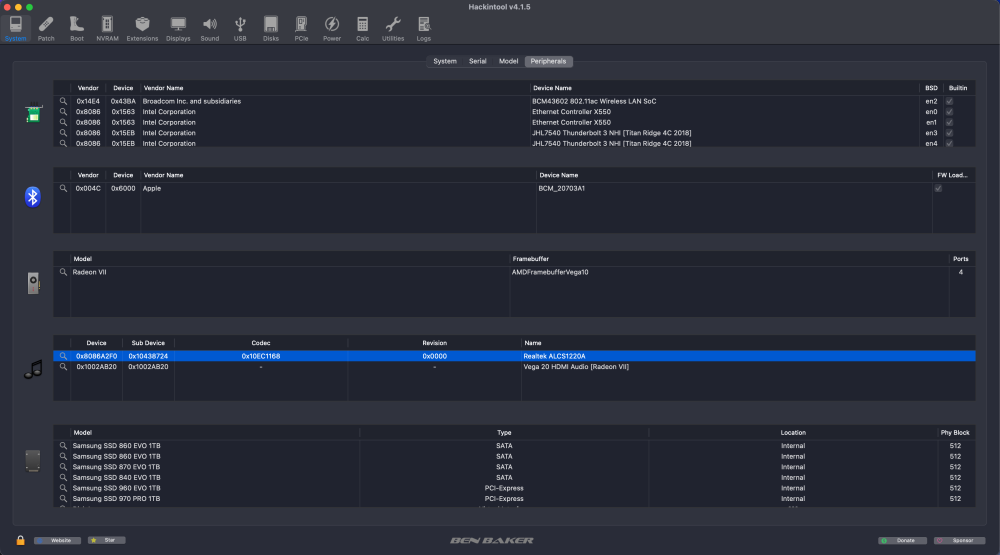
Task: Open the Displays section
Action: pos(178,28)
